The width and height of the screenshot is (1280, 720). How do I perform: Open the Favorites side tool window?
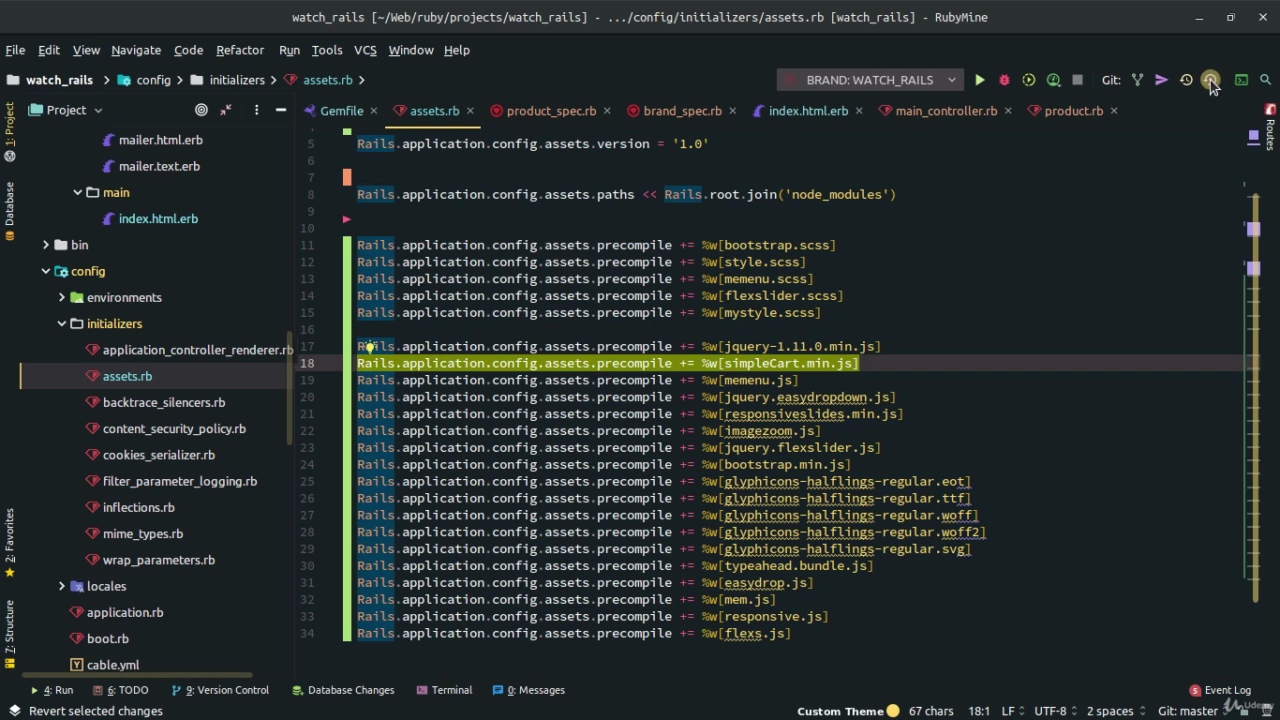tap(10, 543)
